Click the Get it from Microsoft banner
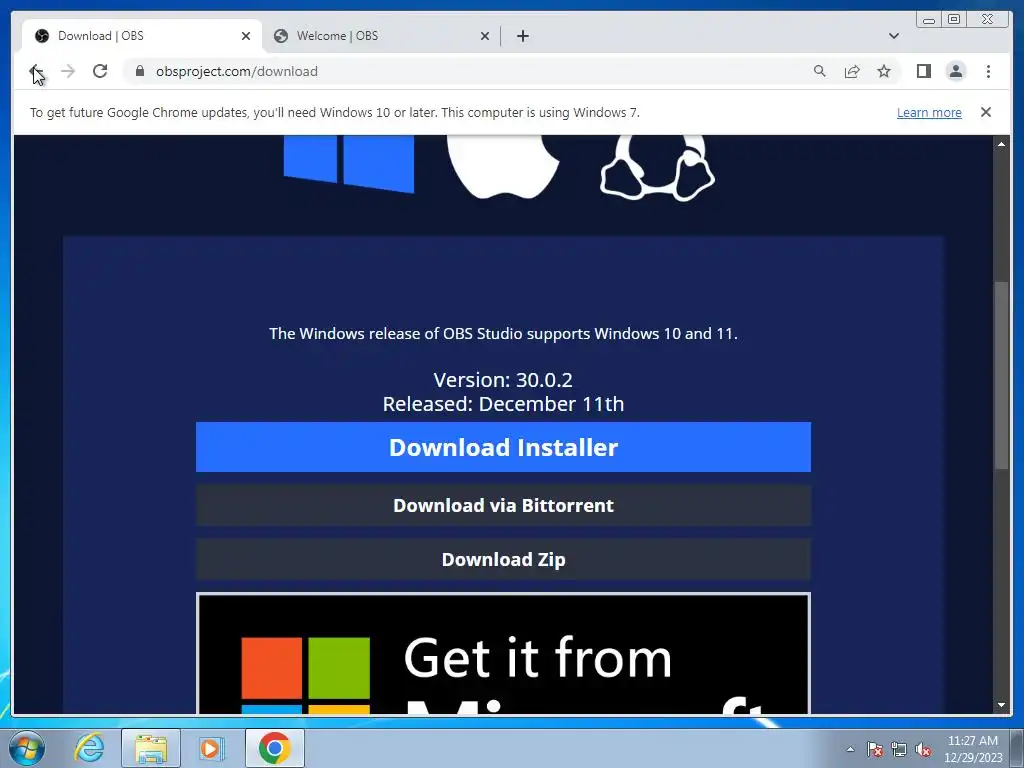Viewport: 1024px width, 768px height. pyautogui.click(x=503, y=654)
